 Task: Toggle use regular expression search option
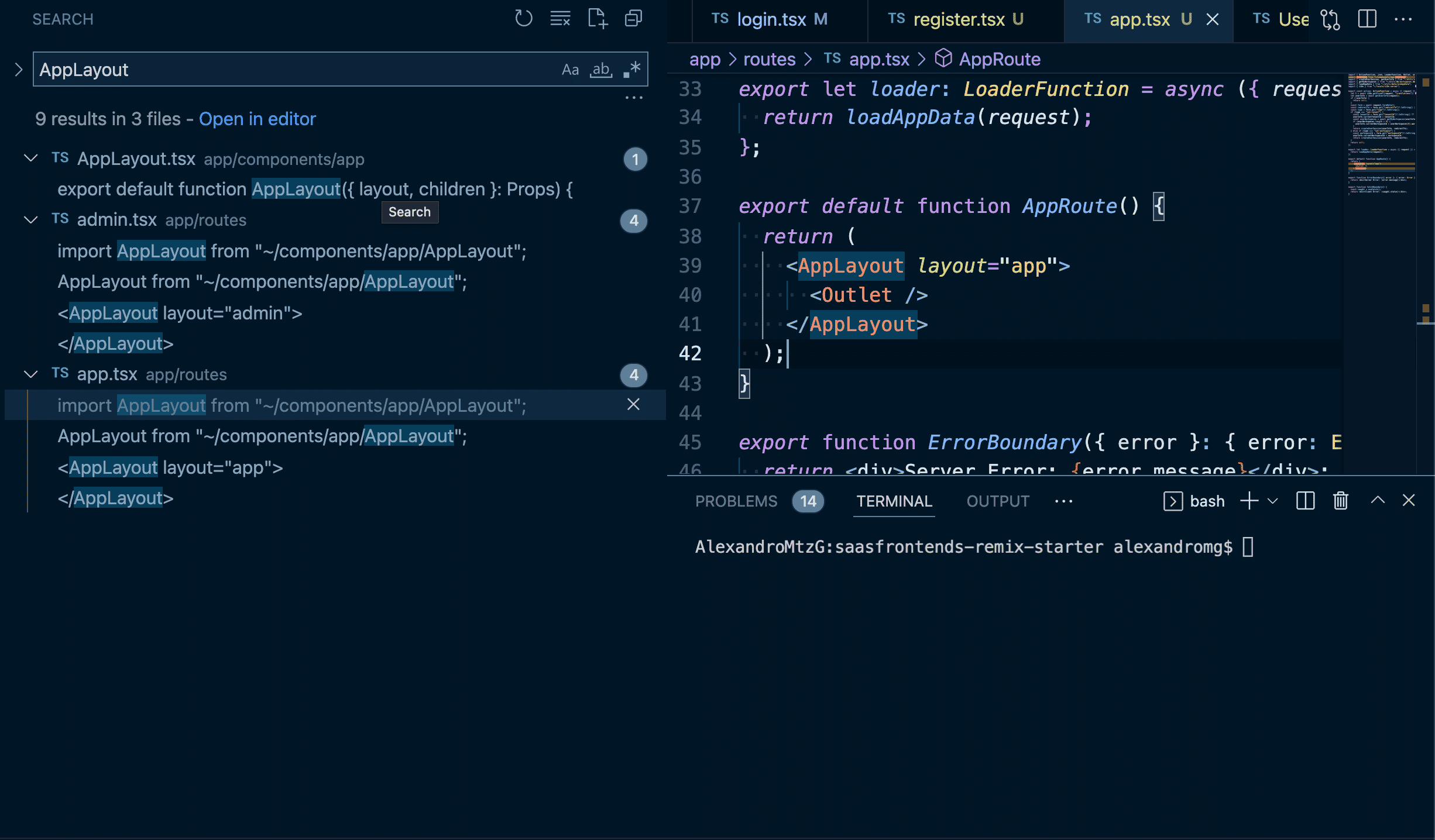pos(630,69)
